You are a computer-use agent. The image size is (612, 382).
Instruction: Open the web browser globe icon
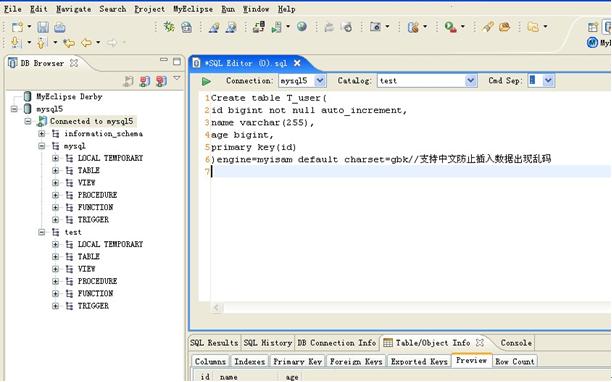click(301, 27)
